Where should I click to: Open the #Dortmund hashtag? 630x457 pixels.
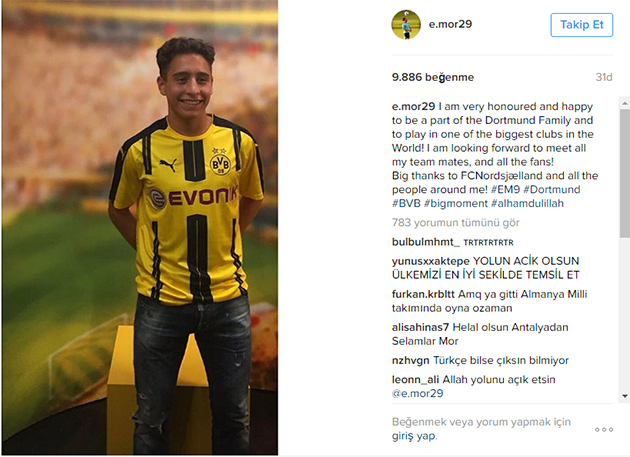pos(552,189)
